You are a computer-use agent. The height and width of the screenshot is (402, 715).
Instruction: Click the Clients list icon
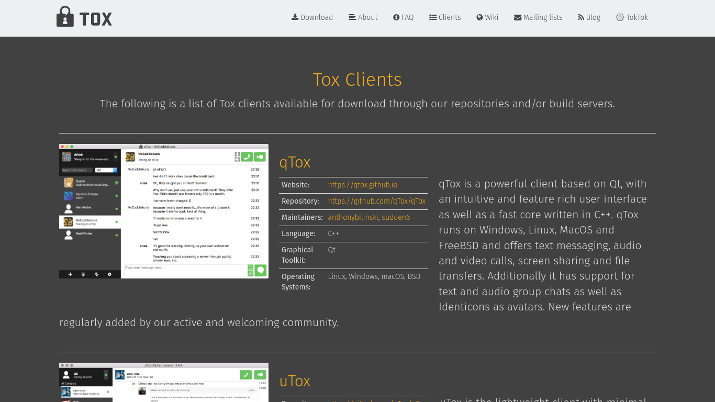[x=433, y=17]
